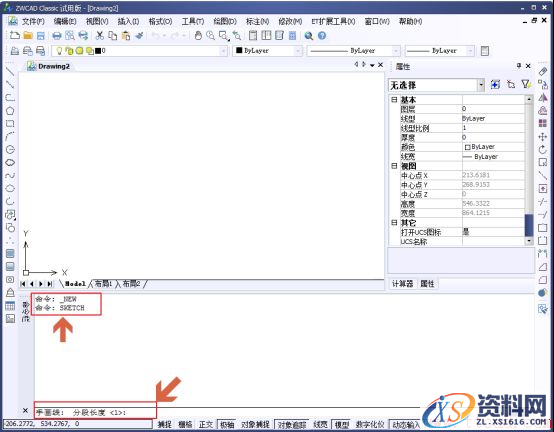
Task: Open the linetype ByLayer dropdown
Action: [x=396, y=51]
